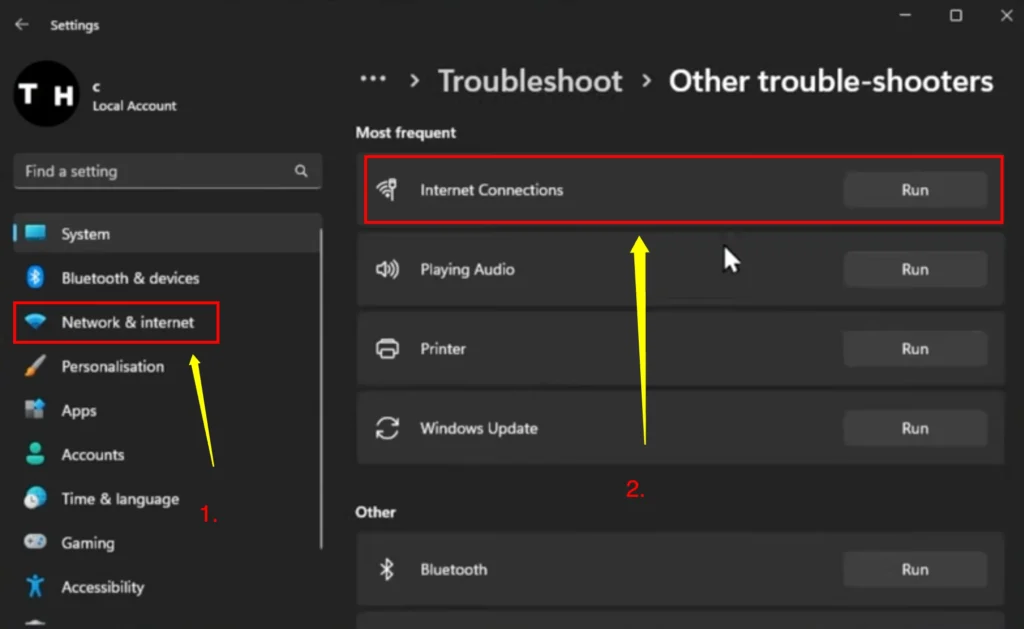Click the back arrow in Settings header

pos(22,25)
